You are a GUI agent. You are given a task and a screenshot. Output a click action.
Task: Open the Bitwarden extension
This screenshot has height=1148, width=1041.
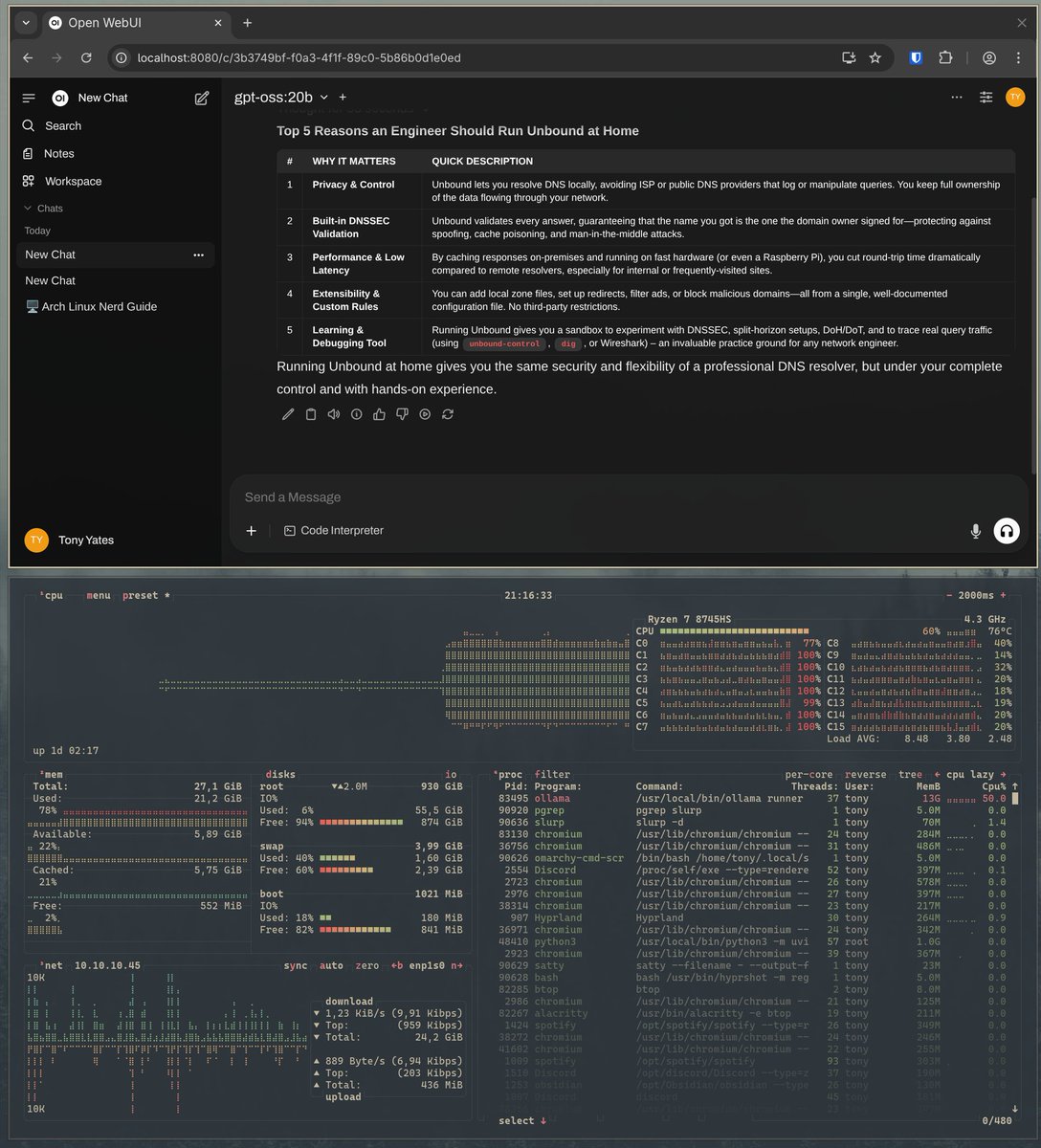916,57
